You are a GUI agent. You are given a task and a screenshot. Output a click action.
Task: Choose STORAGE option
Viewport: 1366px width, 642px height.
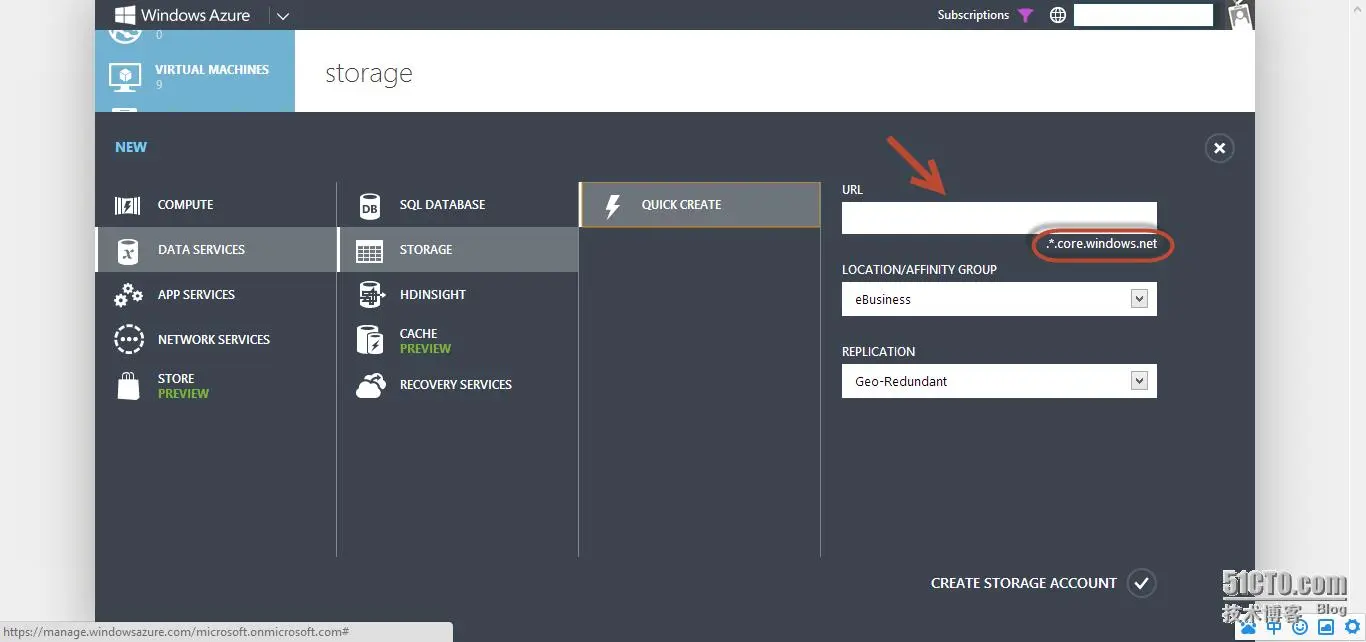click(458, 250)
